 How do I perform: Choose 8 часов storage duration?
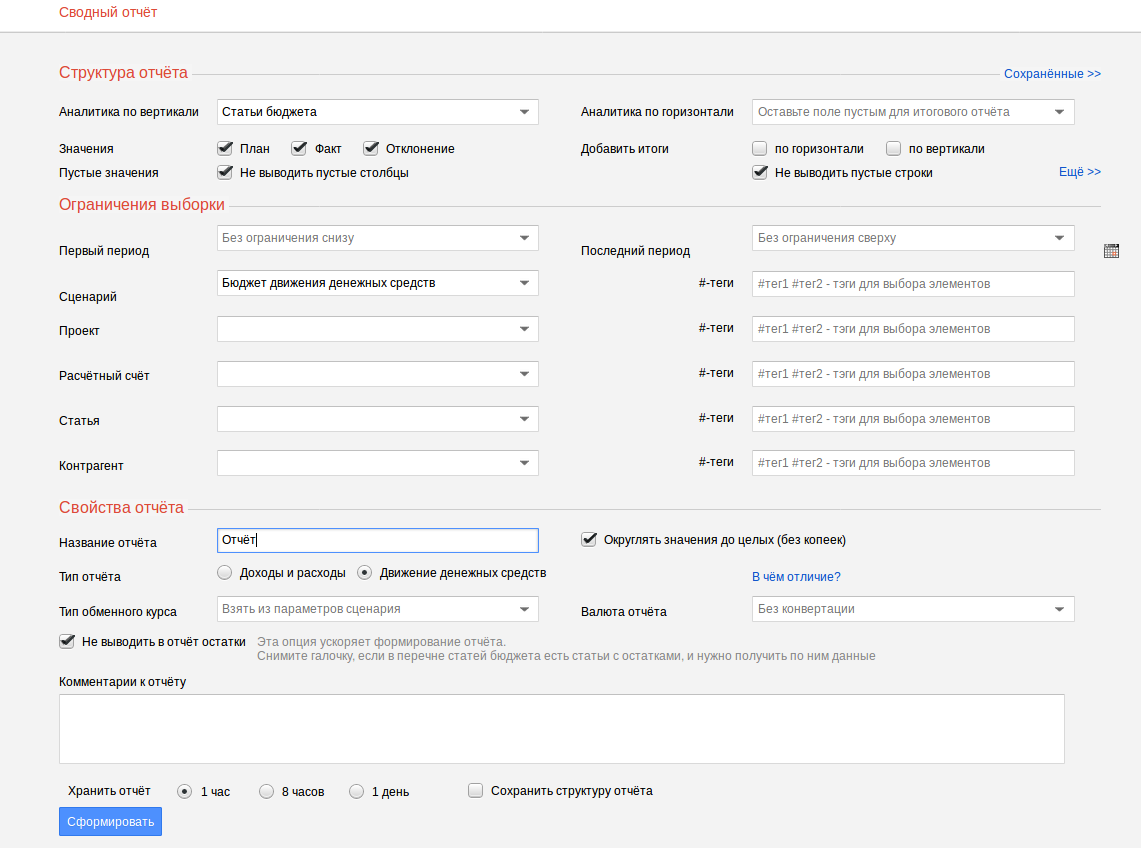266,791
